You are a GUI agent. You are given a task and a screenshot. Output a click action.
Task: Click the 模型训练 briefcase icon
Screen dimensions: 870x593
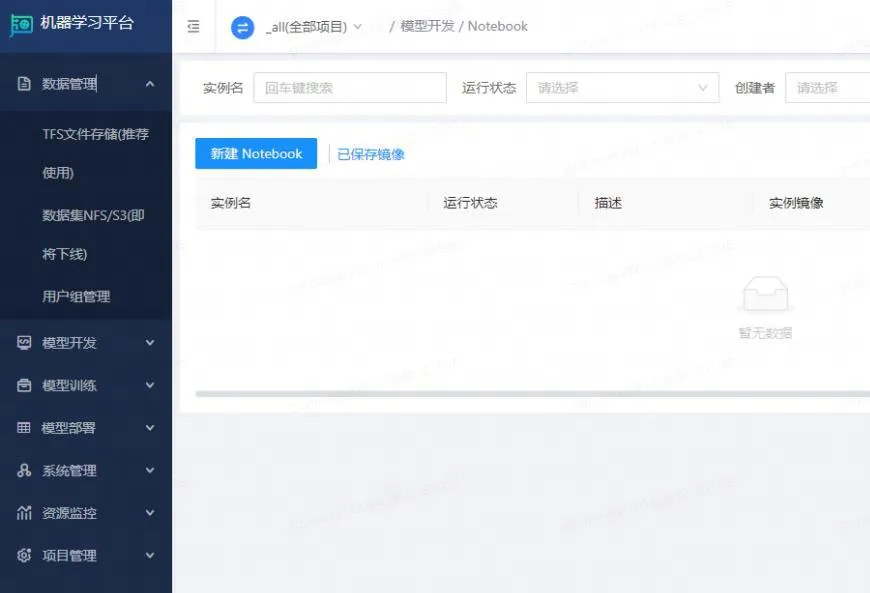pos(25,385)
